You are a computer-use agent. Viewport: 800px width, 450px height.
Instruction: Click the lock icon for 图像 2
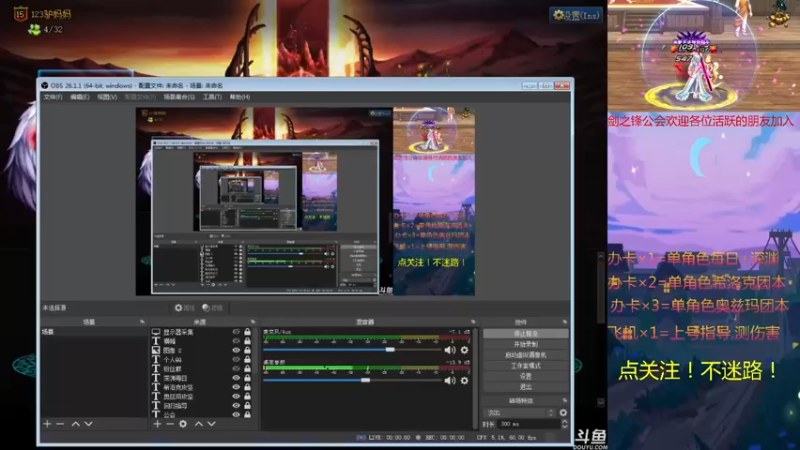point(247,351)
